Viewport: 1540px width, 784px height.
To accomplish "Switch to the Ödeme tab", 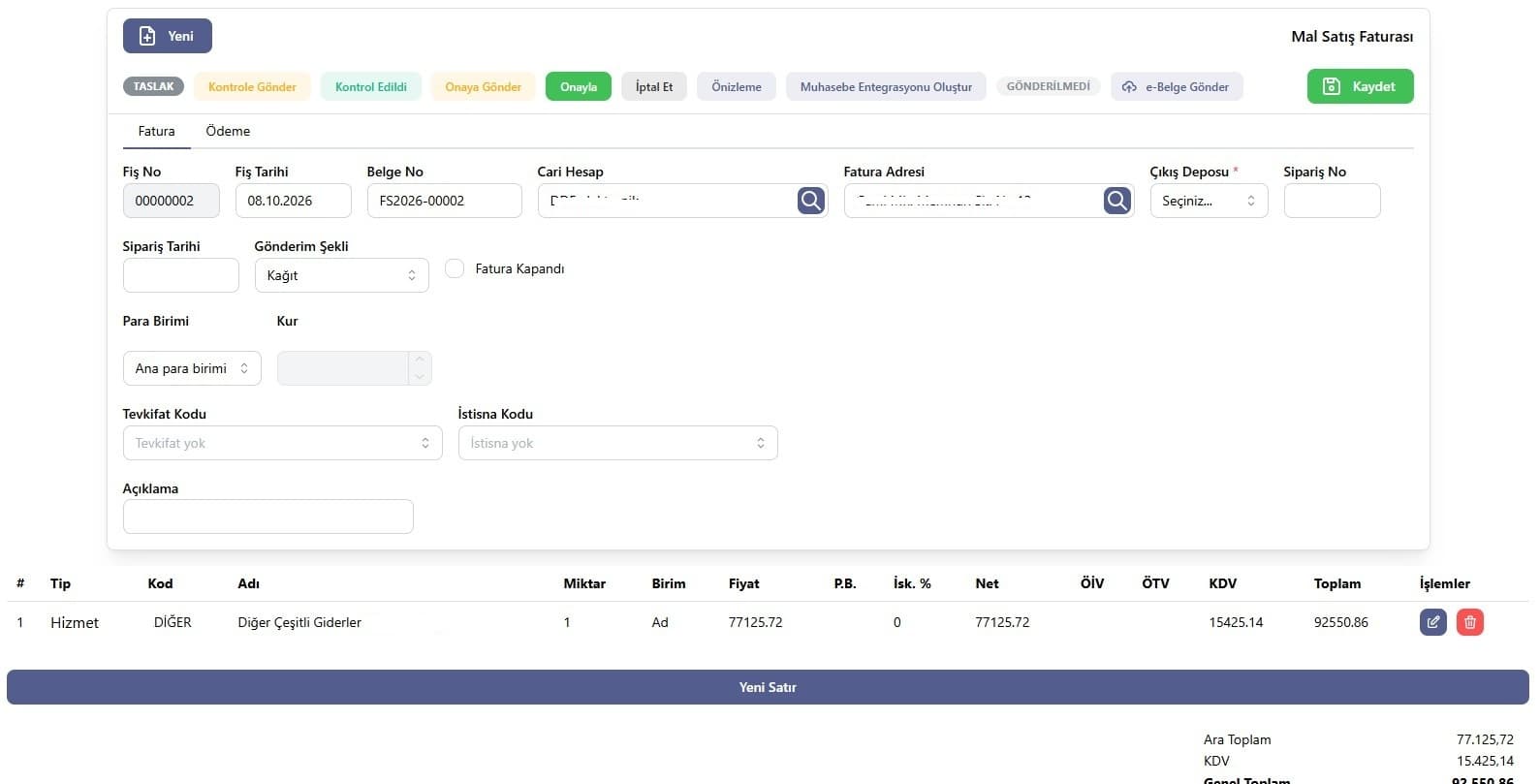I will click(228, 131).
